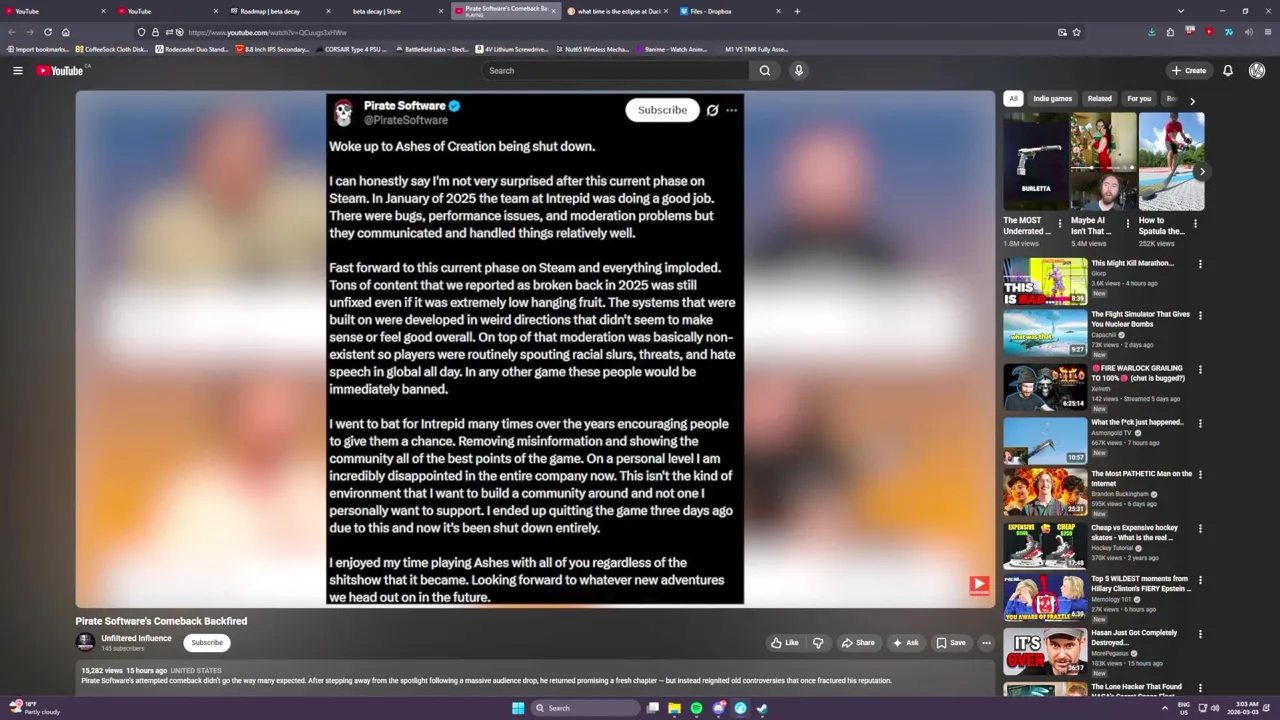Save video to playlist
The width and height of the screenshot is (1280, 720).
point(951,643)
